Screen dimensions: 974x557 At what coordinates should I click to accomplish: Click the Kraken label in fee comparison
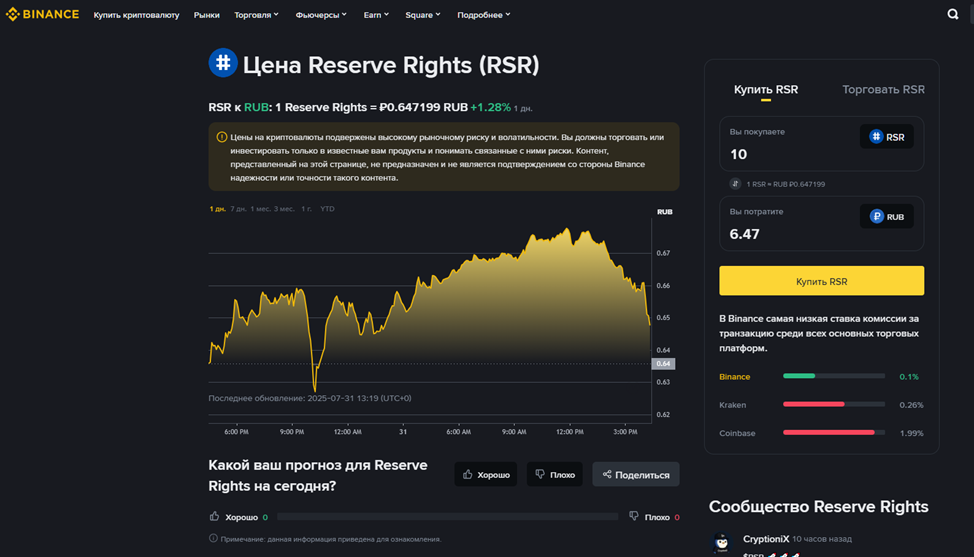tap(732, 405)
